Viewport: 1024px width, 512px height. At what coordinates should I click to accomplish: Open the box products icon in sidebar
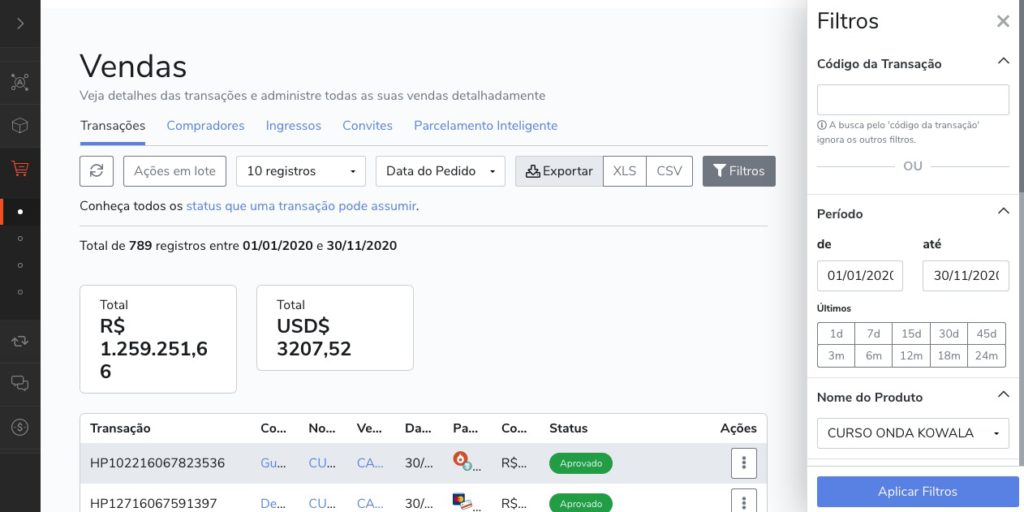(20, 125)
